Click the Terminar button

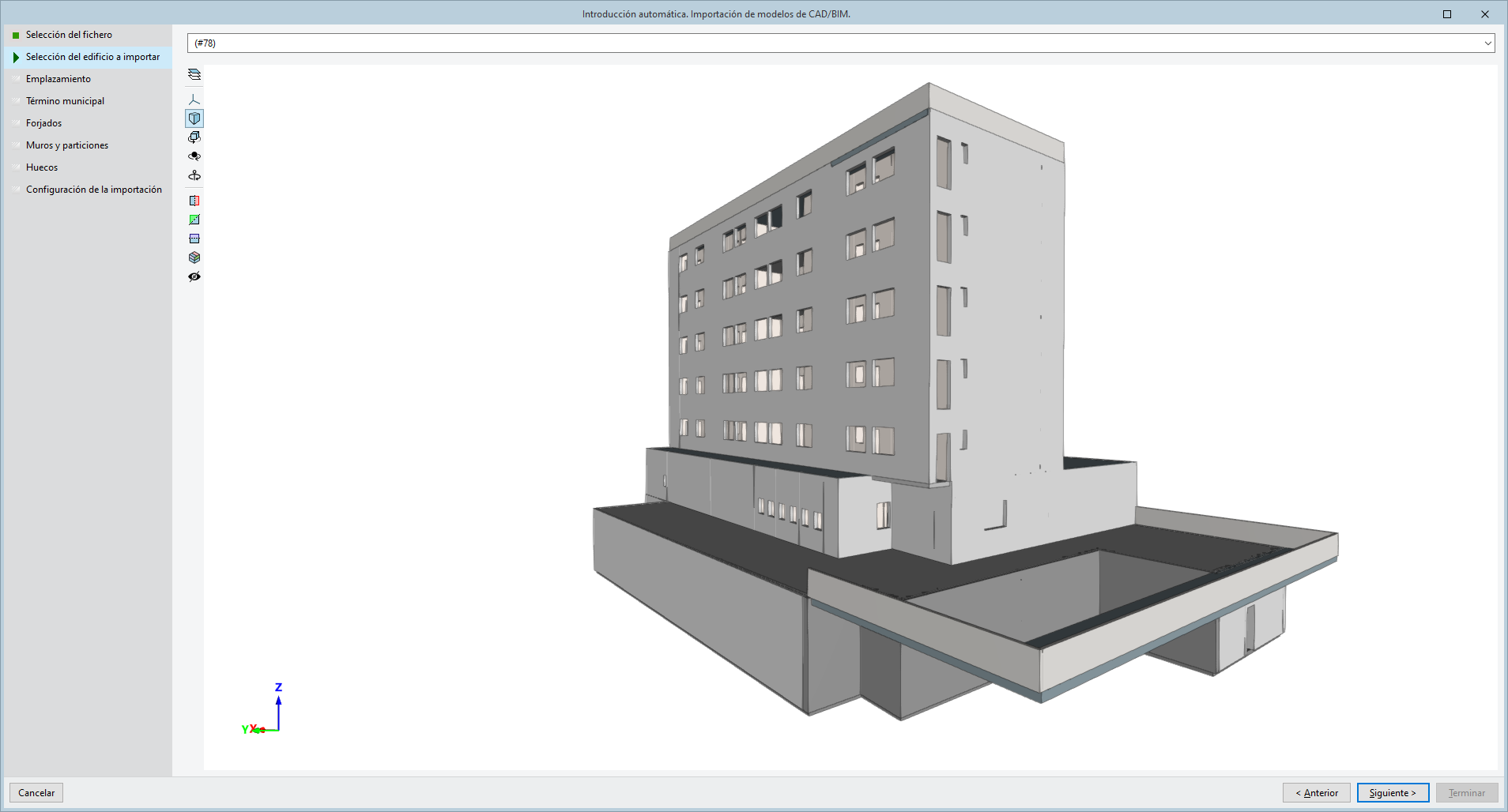(x=1467, y=793)
